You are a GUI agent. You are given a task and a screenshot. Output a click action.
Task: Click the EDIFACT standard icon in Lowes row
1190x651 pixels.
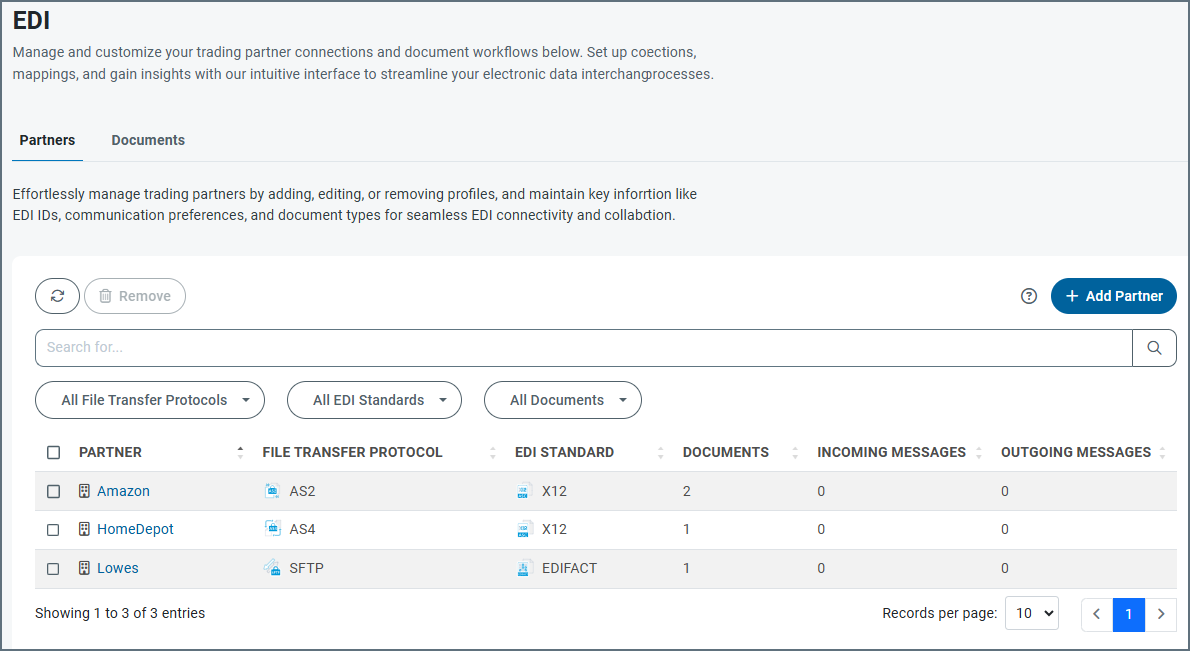[525, 568]
